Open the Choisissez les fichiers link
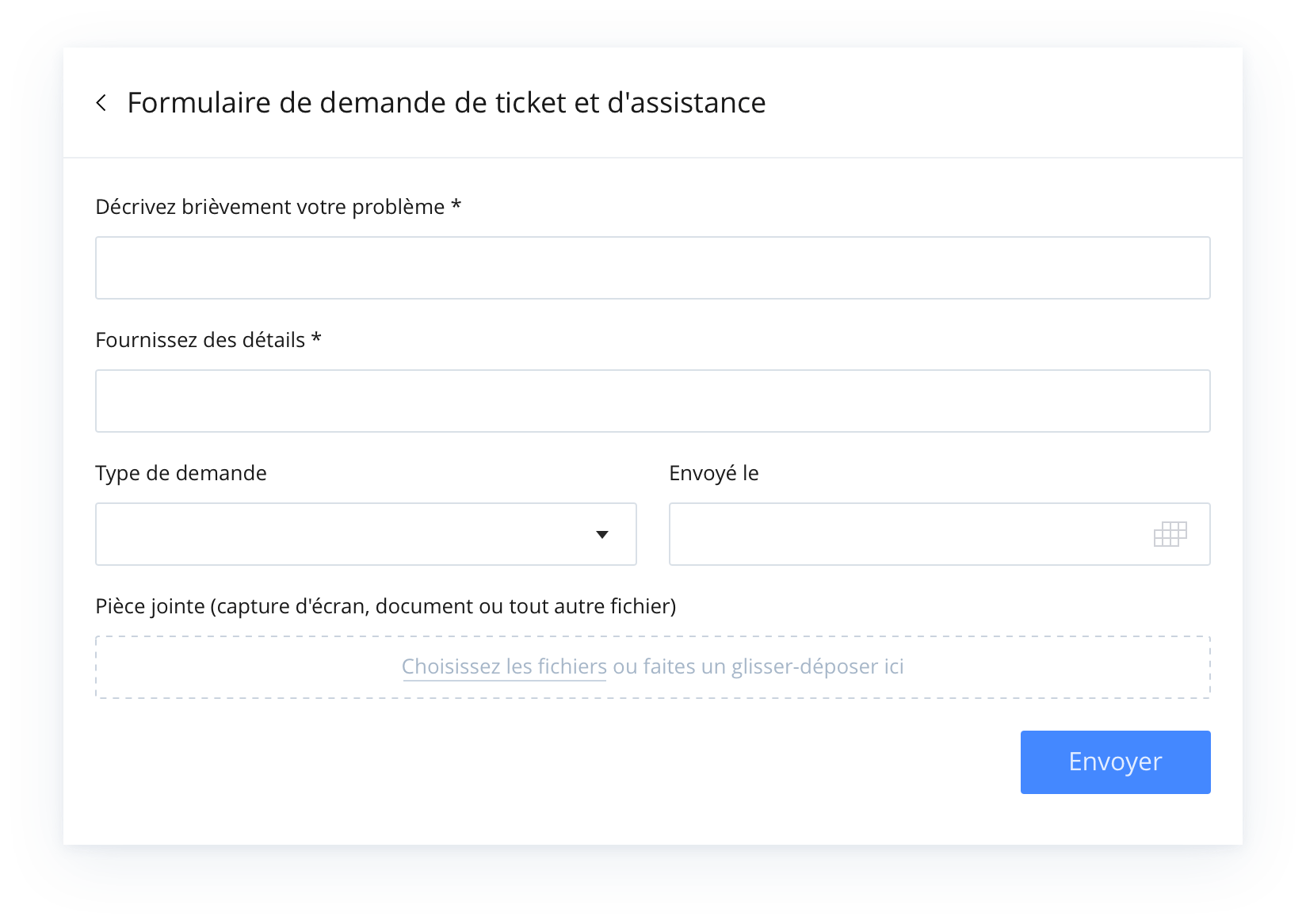The image size is (1306, 924). [504, 666]
